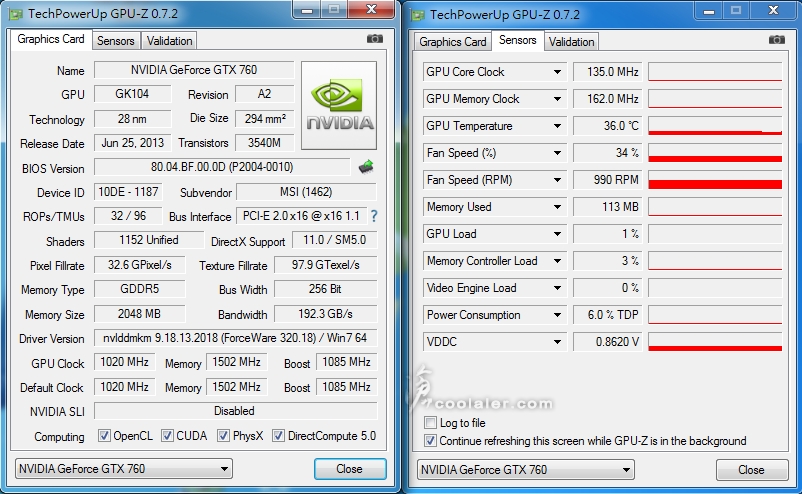The image size is (802, 494).
Task: Click the Subvendor value MSI (1462)
Action: pyautogui.click(x=306, y=192)
